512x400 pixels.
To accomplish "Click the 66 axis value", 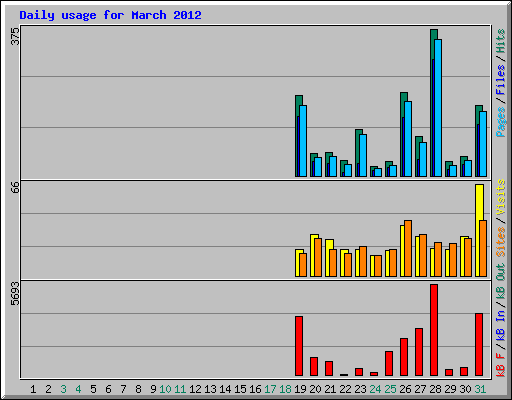I will tap(15, 187).
